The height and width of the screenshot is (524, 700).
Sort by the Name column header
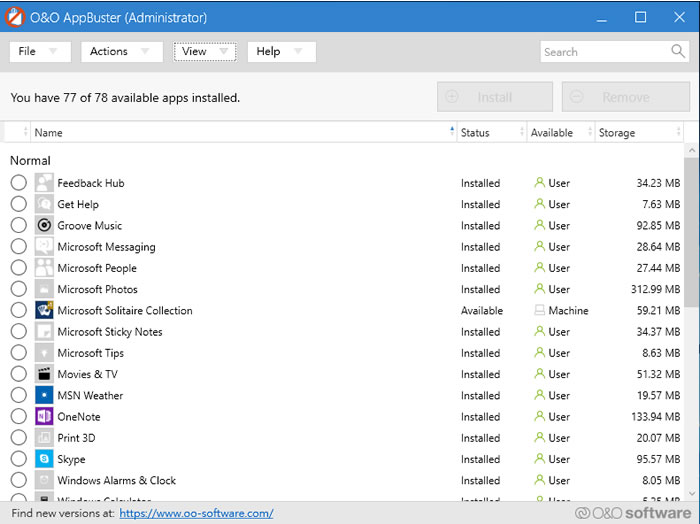(243, 133)
